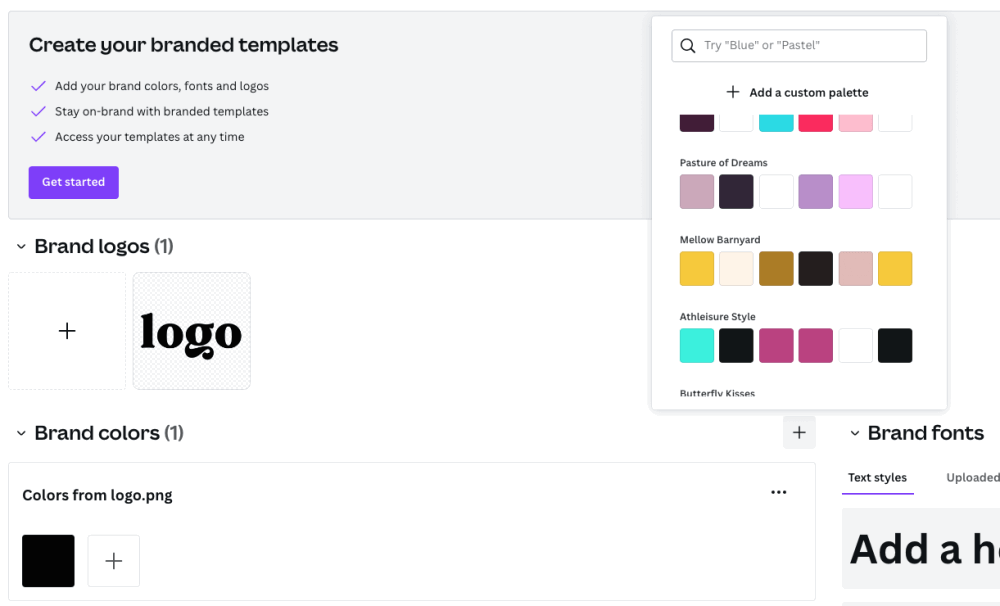The height and width of the screenshot is (606, 1000).
Task: Click the plus tile to upload a new brand logo
Action: (67, 330)
